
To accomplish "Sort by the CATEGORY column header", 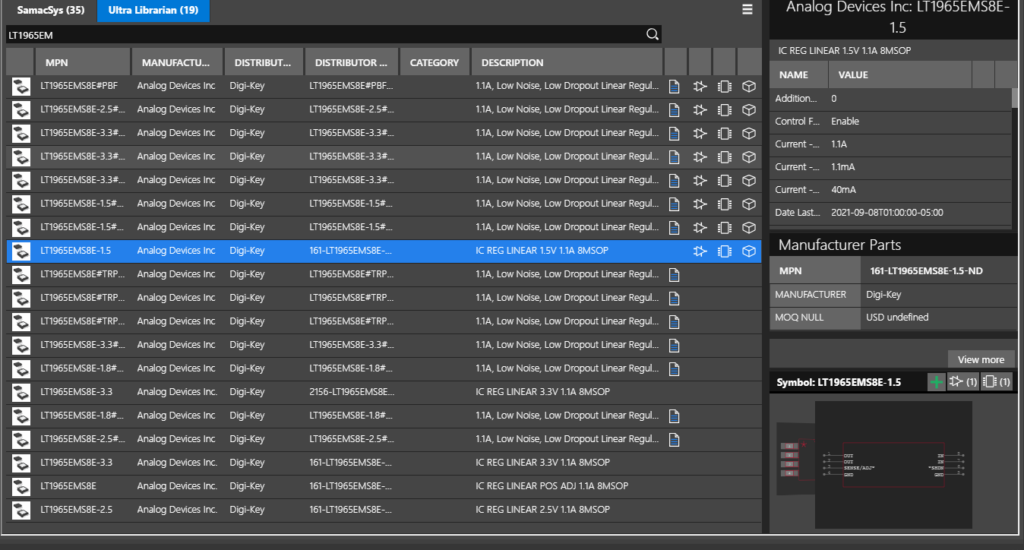I will tap(434, 63).
